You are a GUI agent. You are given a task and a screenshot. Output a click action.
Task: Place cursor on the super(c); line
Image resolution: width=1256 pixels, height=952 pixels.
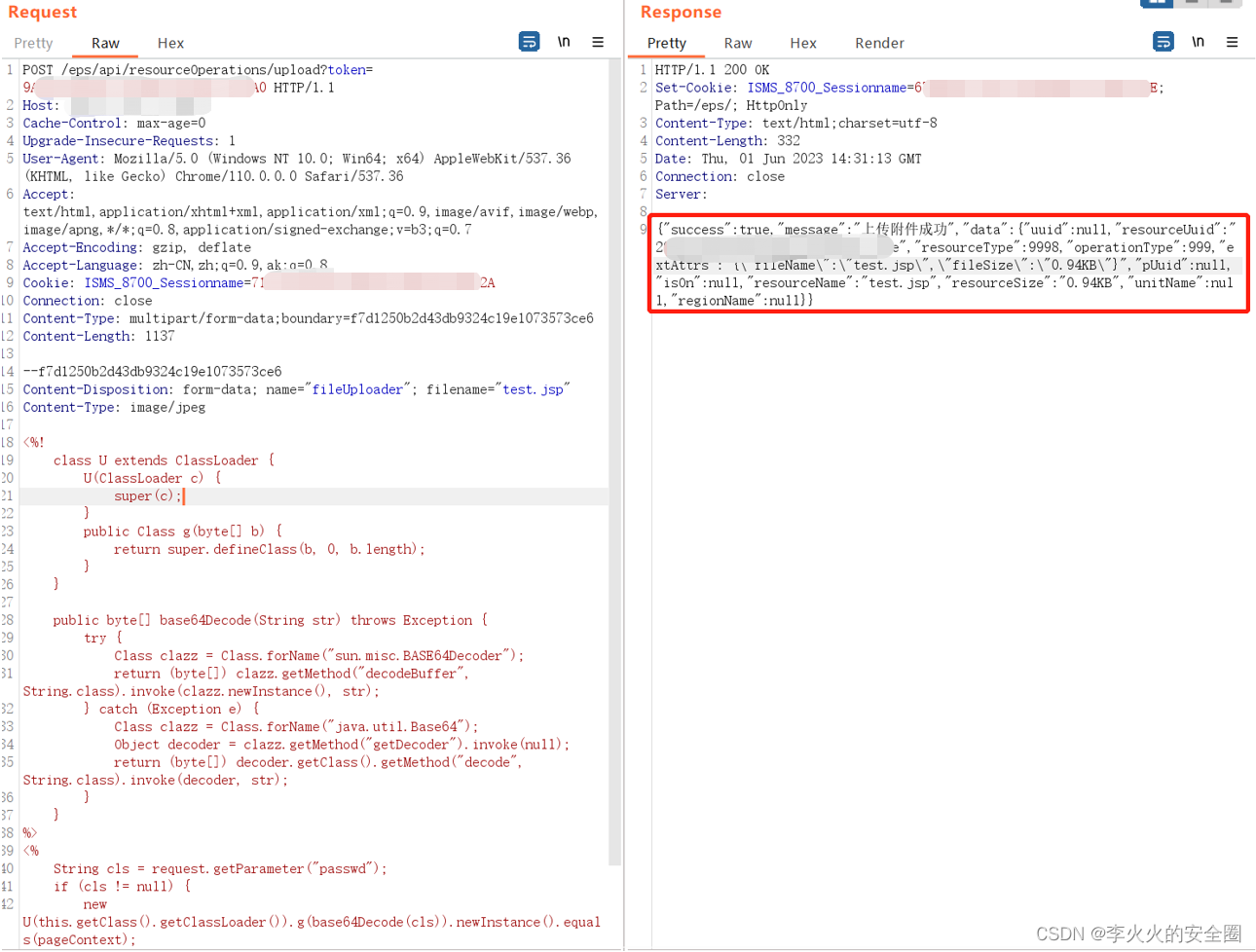148,495
